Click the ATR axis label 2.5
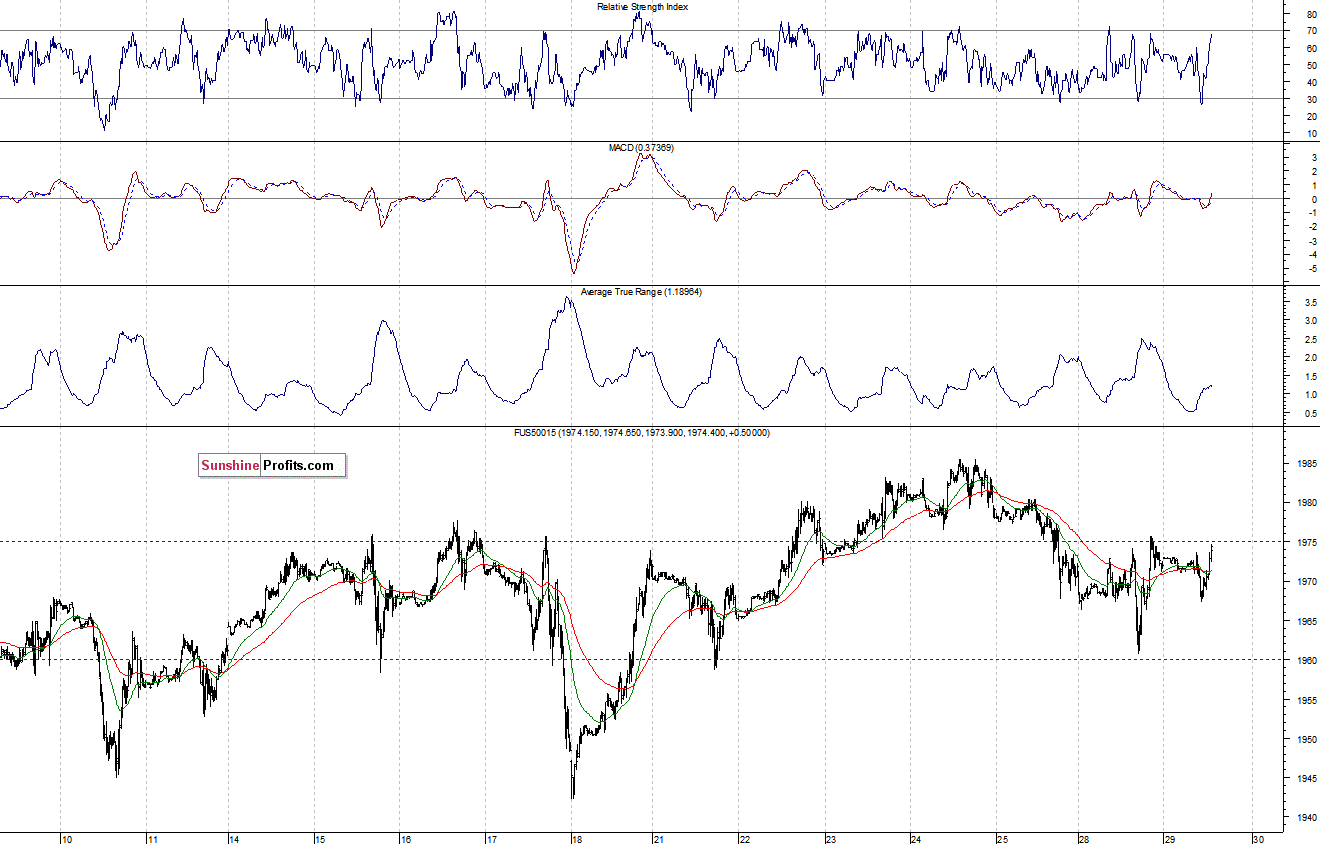Viewport: 1320px width, 844px height. [x=1310, y=339]
